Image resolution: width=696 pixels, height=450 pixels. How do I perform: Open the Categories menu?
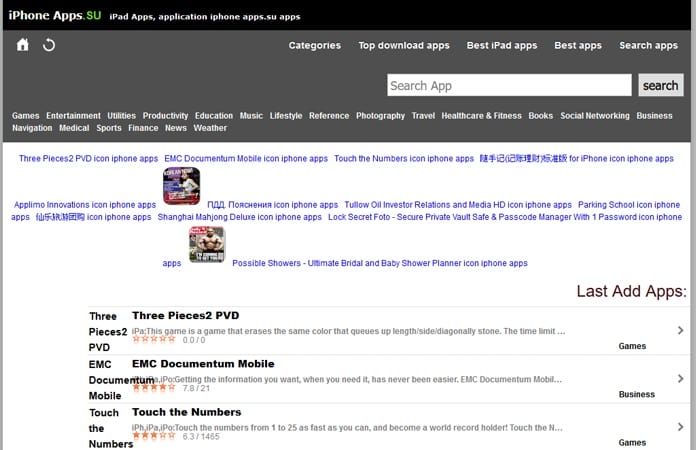click(315, 45)
